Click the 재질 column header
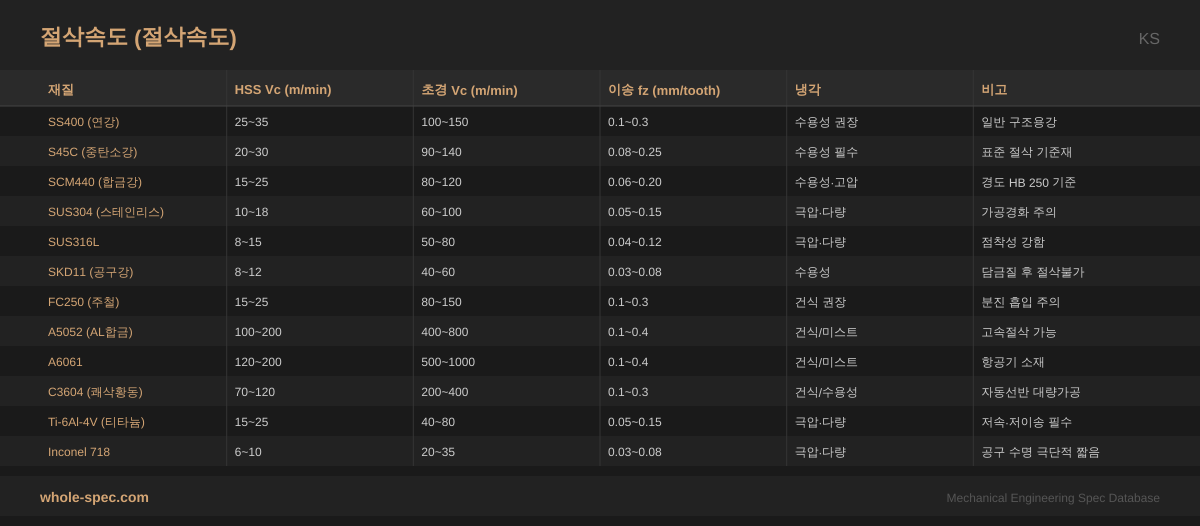The image size is (1200, 526). [x=61, y=90]
